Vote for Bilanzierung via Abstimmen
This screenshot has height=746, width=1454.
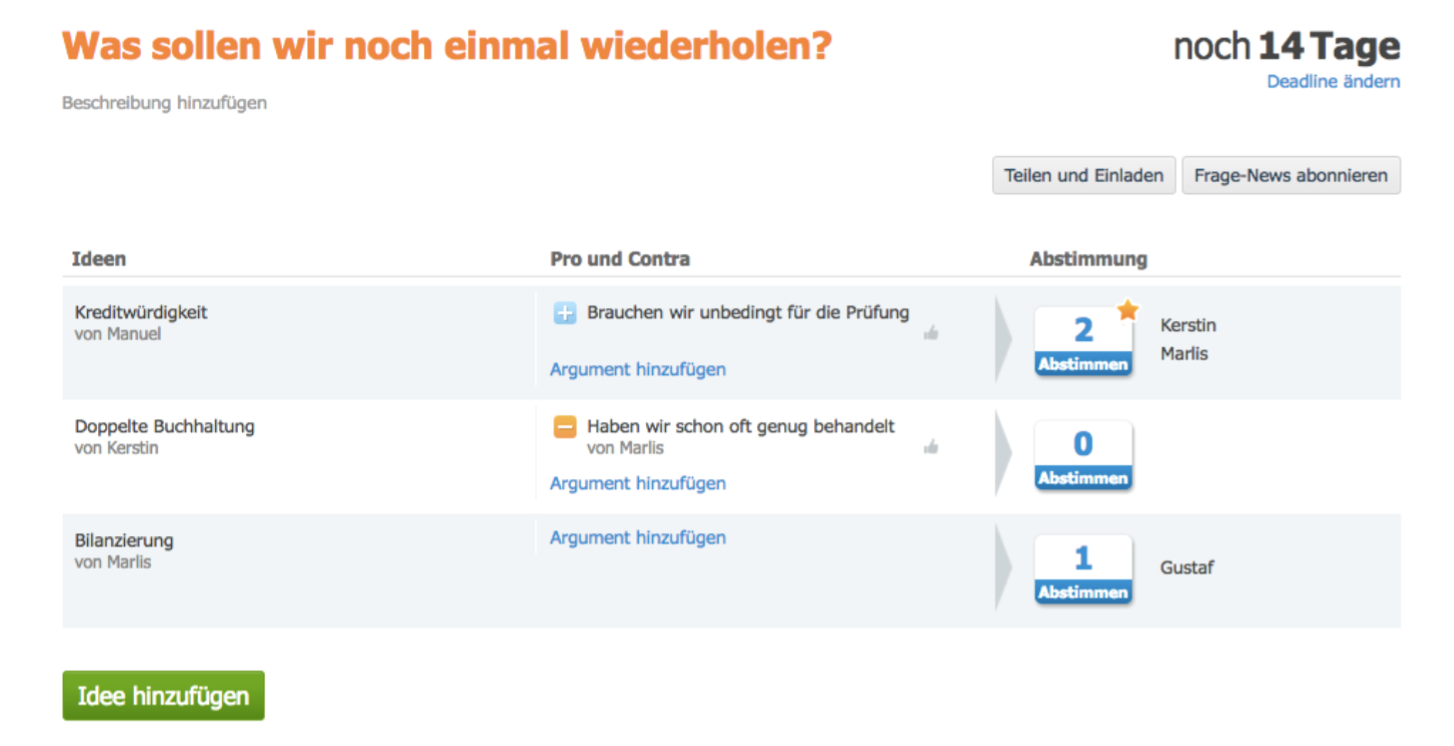pos(1083,593)
